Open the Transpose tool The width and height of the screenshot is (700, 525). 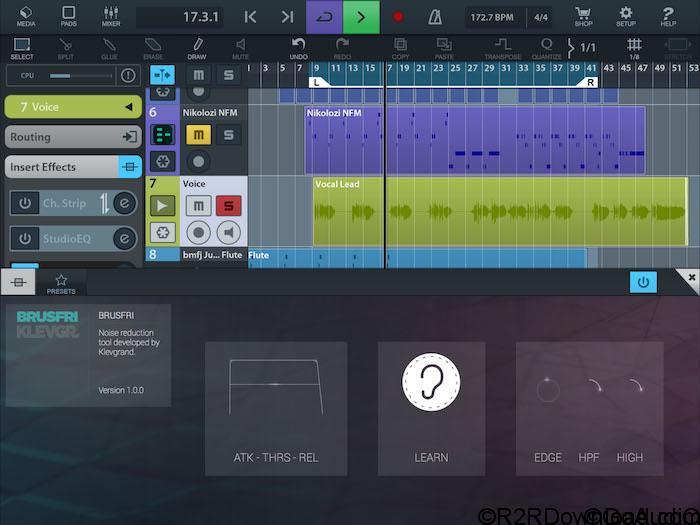point(503,49)
